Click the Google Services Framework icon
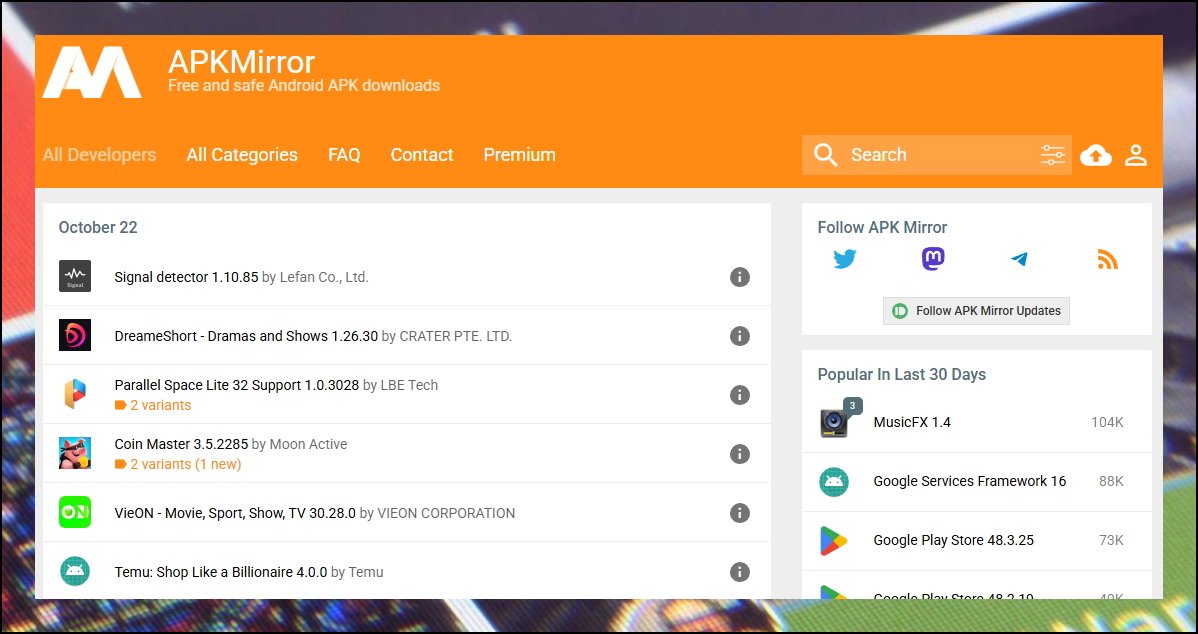The image size is (1198, 634). tap(834, 481)
